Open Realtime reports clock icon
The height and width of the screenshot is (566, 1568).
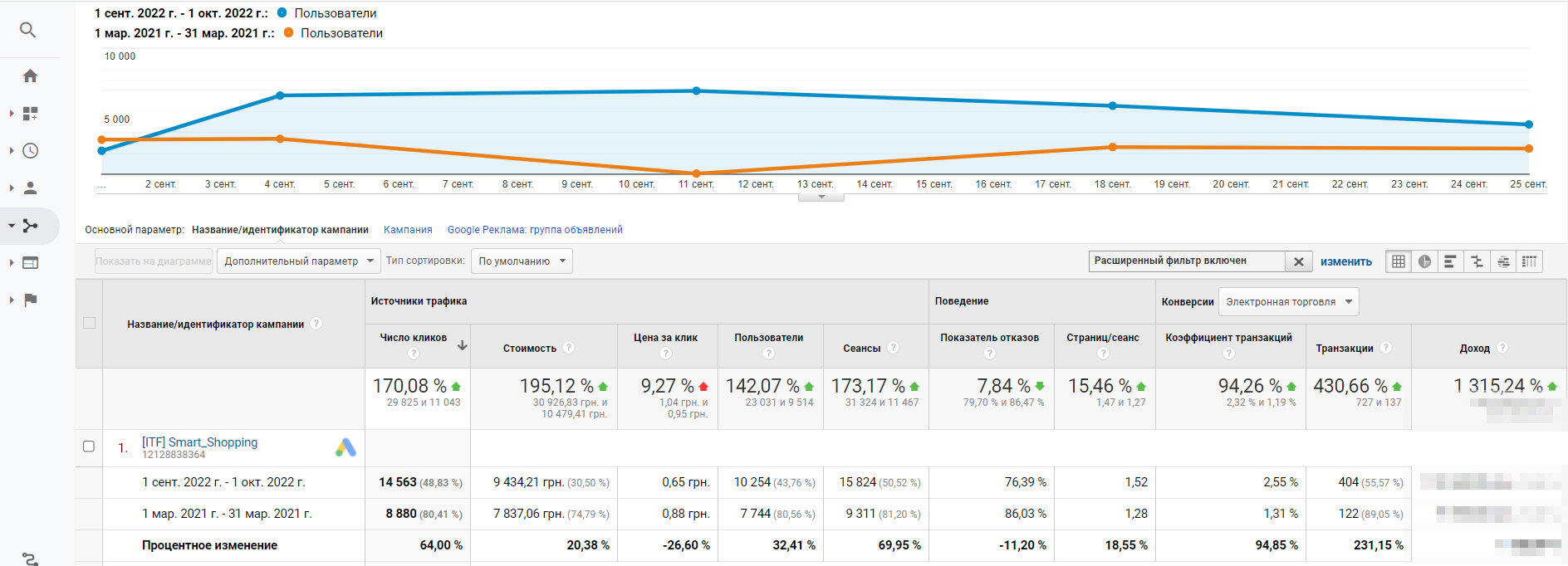(x=30, y=151)
